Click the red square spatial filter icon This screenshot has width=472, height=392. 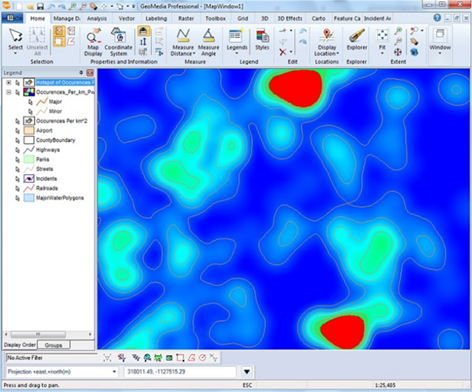(180, 358)
